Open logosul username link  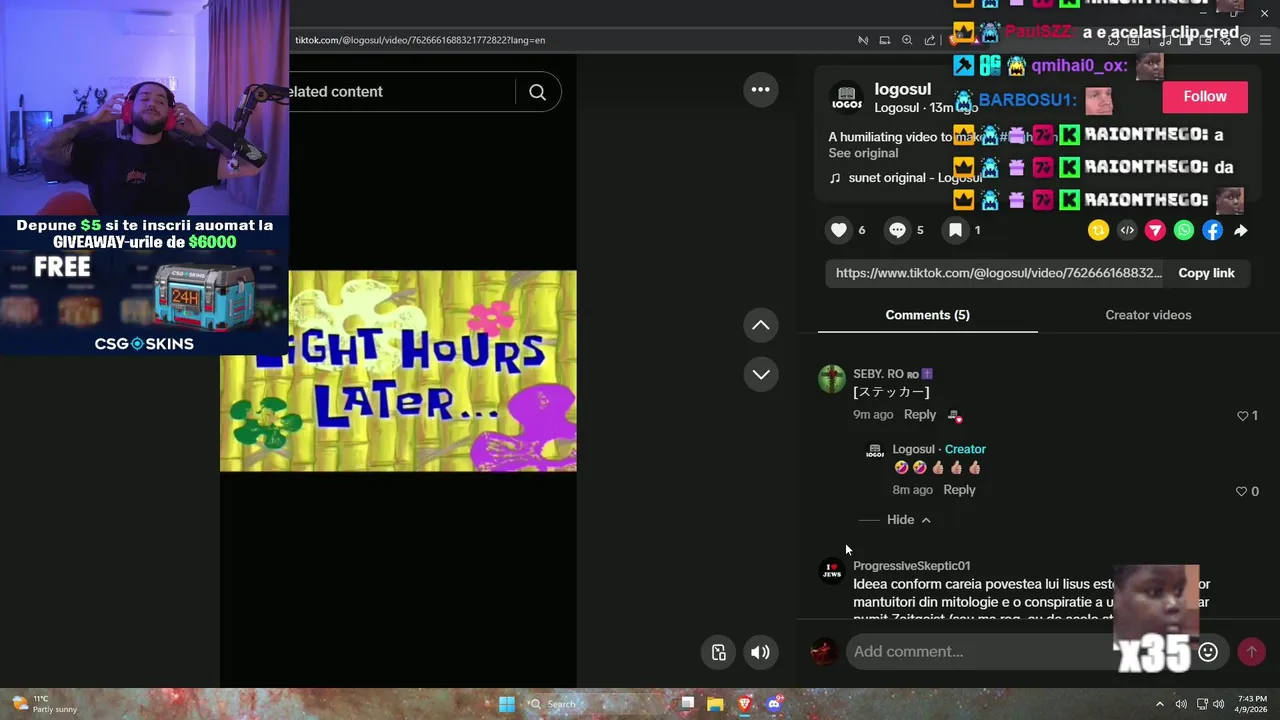[902, 90]
